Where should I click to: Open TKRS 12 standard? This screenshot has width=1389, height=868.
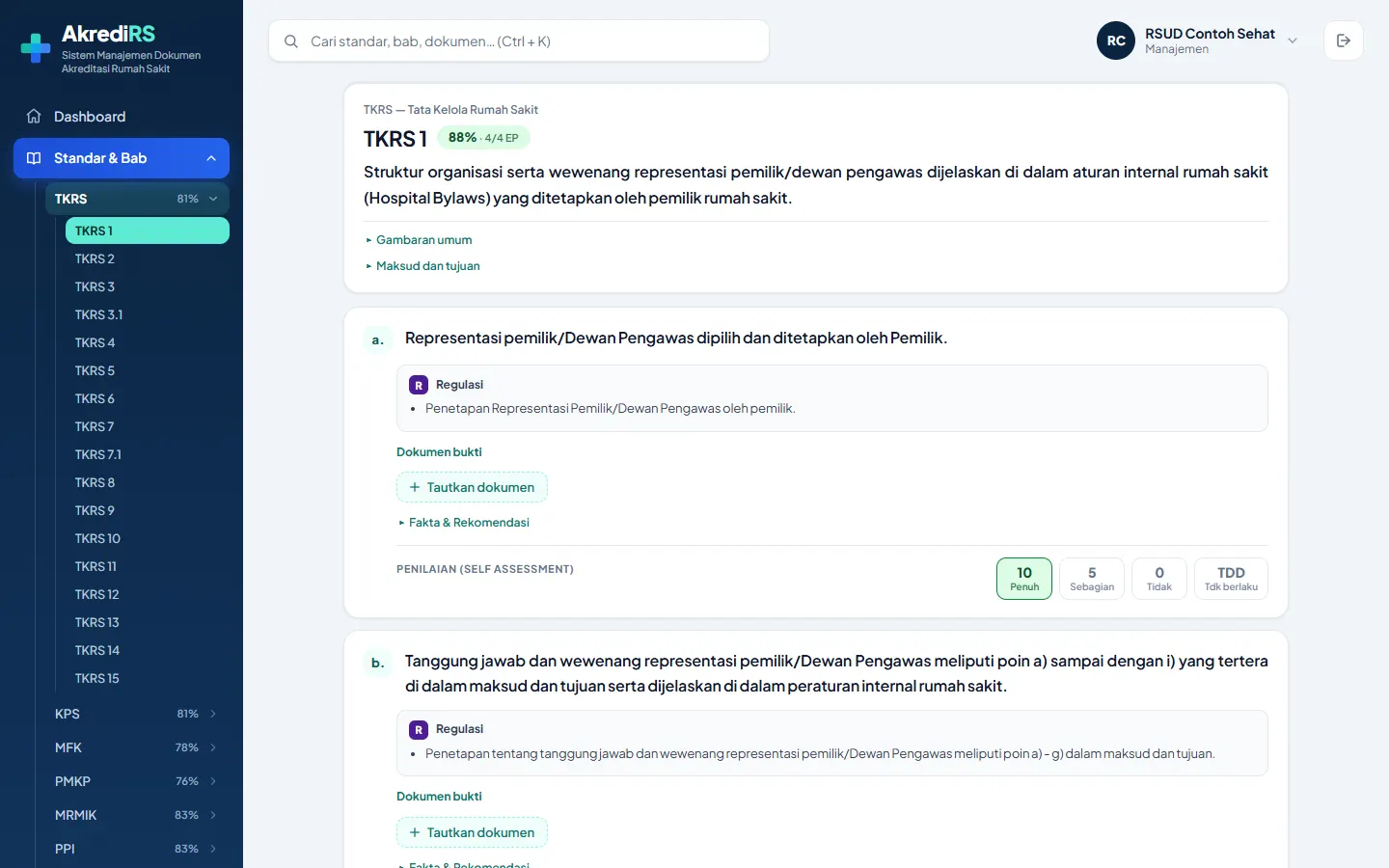point(148,594)
